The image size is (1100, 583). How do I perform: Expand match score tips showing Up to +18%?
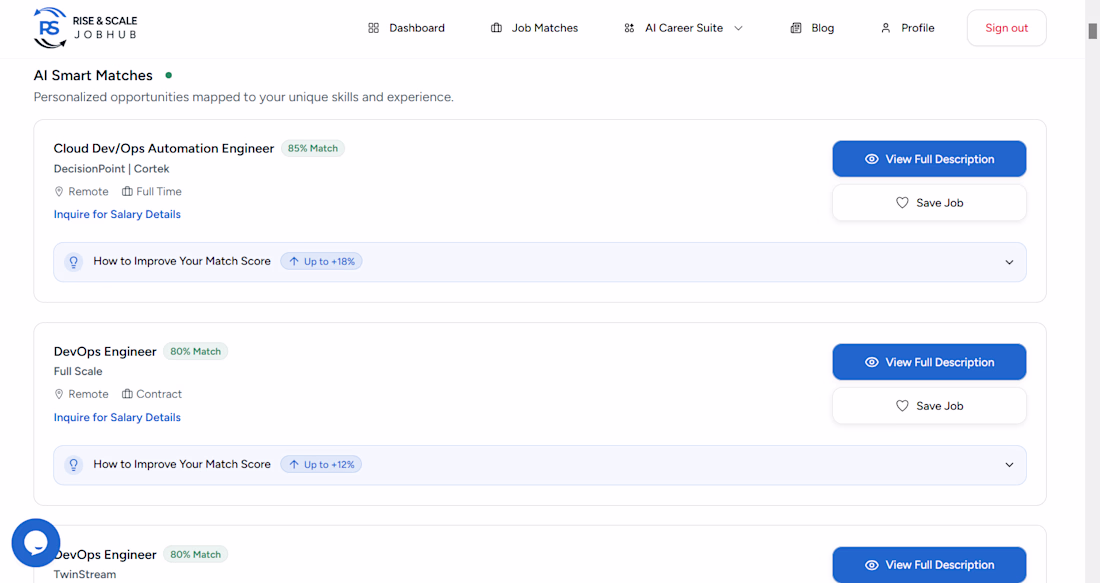(x=539, y=262)
